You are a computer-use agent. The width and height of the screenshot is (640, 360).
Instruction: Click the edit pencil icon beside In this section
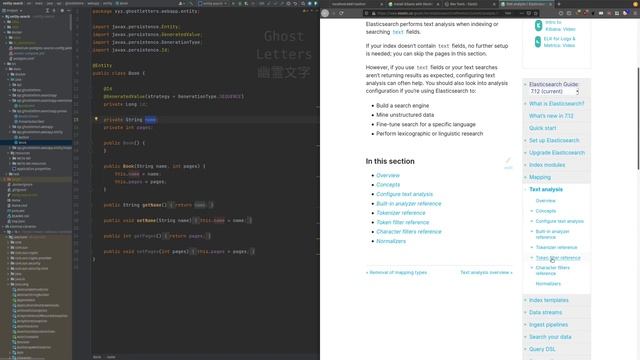point(508,160)
